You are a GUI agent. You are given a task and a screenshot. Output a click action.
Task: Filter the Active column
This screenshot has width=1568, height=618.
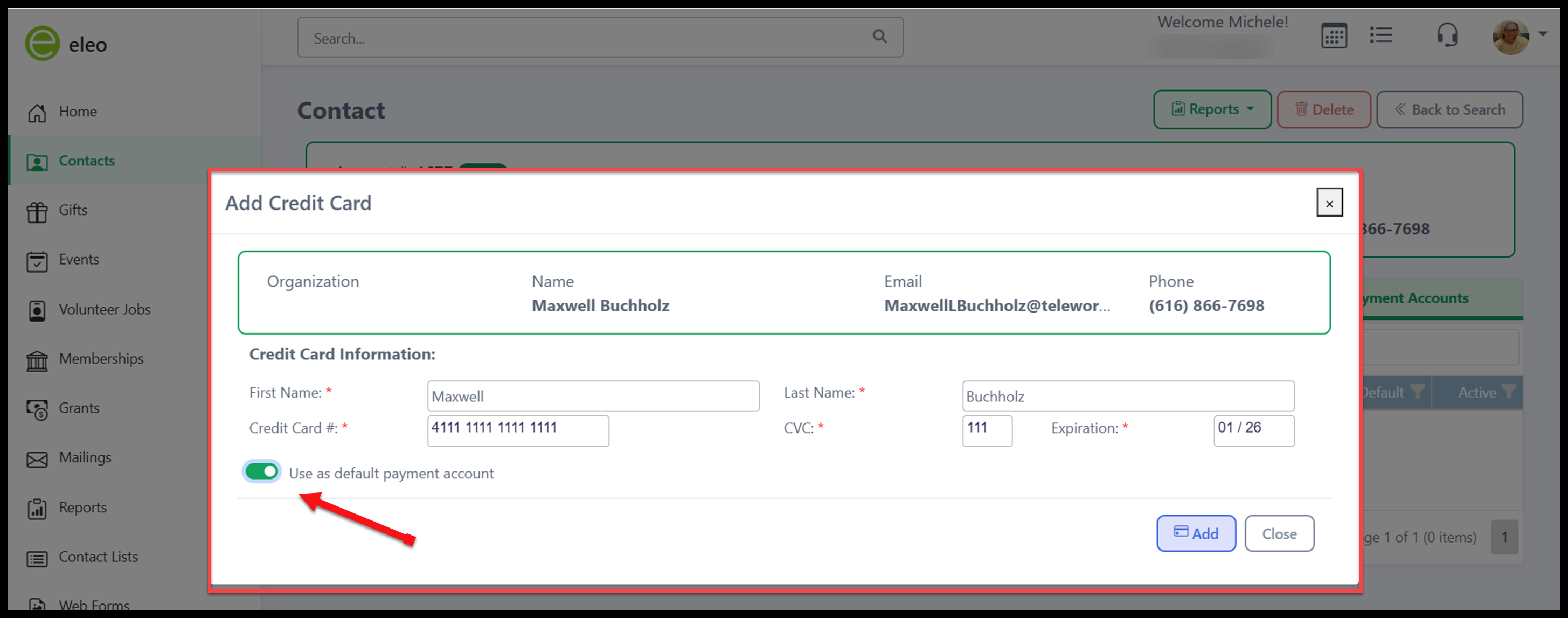1508,392
